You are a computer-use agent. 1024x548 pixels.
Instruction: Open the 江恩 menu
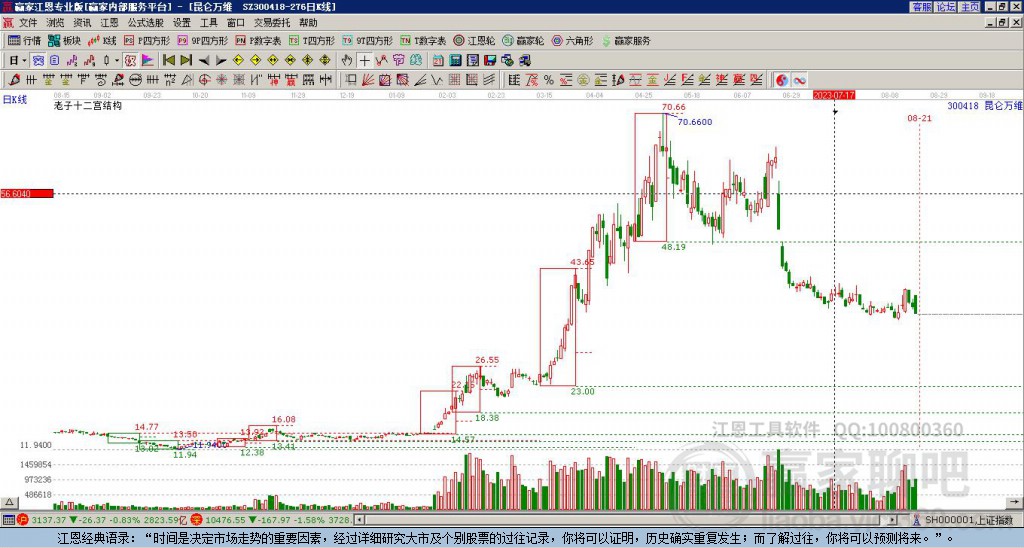pyautogui.click(x=109, y=23)
